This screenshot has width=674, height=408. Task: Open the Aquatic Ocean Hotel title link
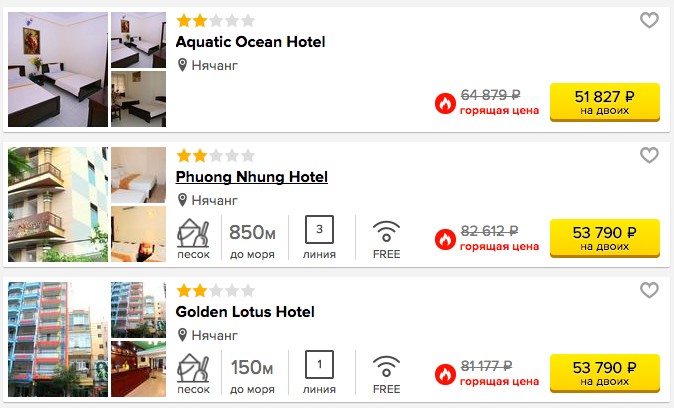click(x=250, y=42)
